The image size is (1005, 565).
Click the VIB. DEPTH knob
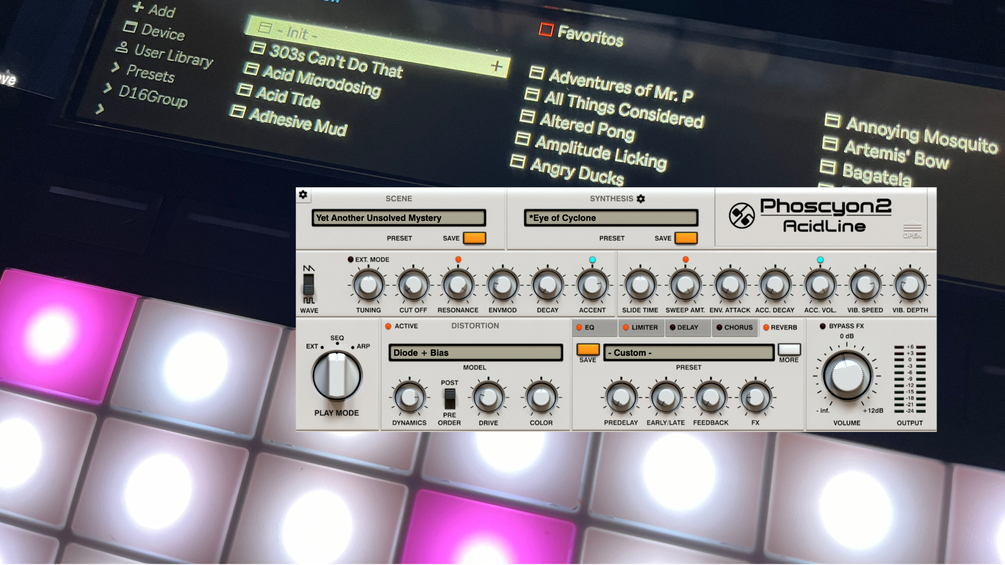pyautogui.click(x=909, y=285)
